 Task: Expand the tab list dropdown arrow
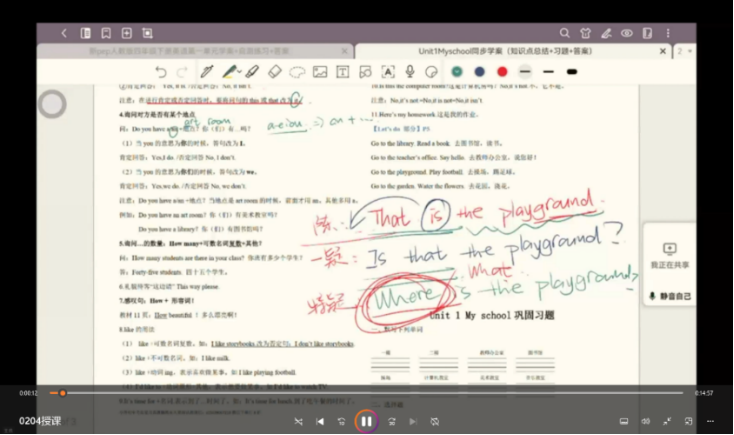[x=689, y=51]
